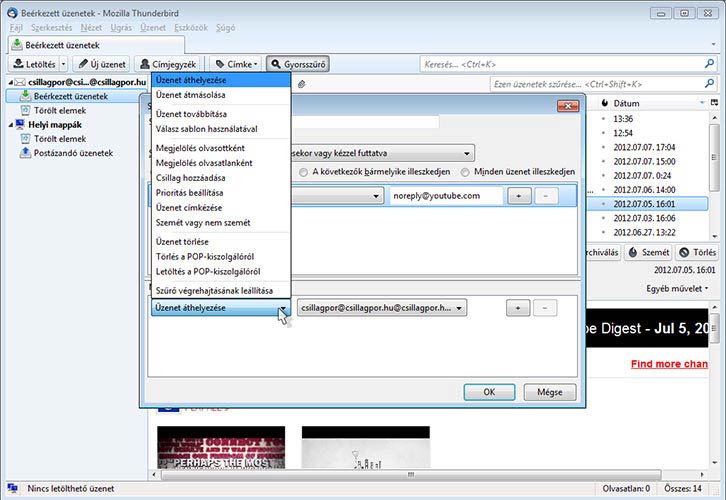Screen dimensions: 726x500
Task: Choose 'Üzenet átmásolása' from action list
Action: coord(191,93)
